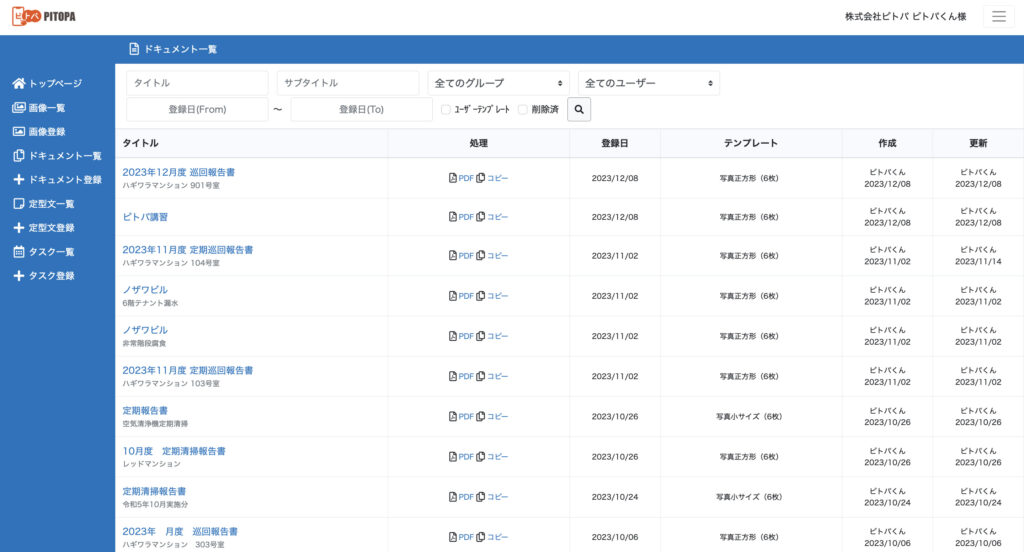This screenshot has width=1024, height=552.
Task: Open 画像一覧 in sidebar
Action: 47,107
